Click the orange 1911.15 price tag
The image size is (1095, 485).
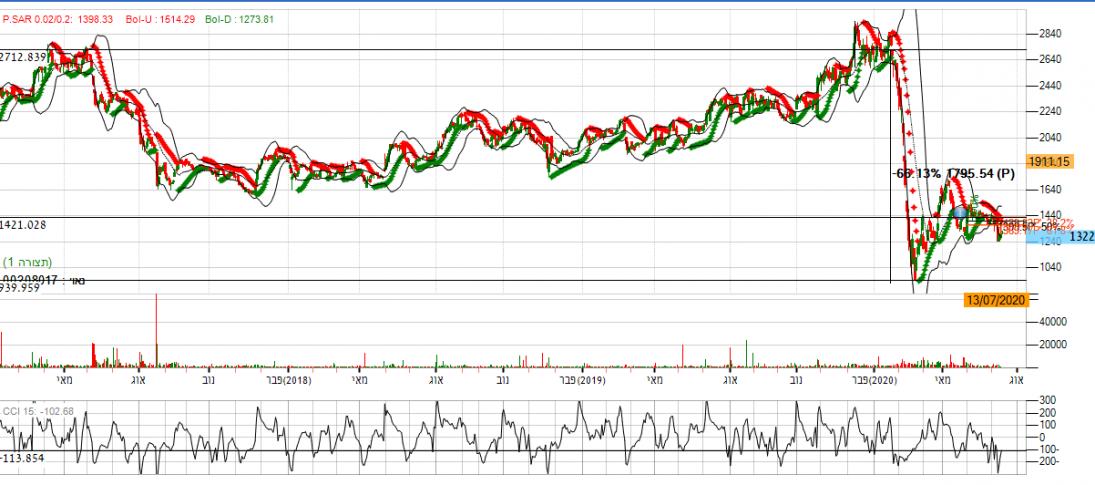coord(1049,161)
